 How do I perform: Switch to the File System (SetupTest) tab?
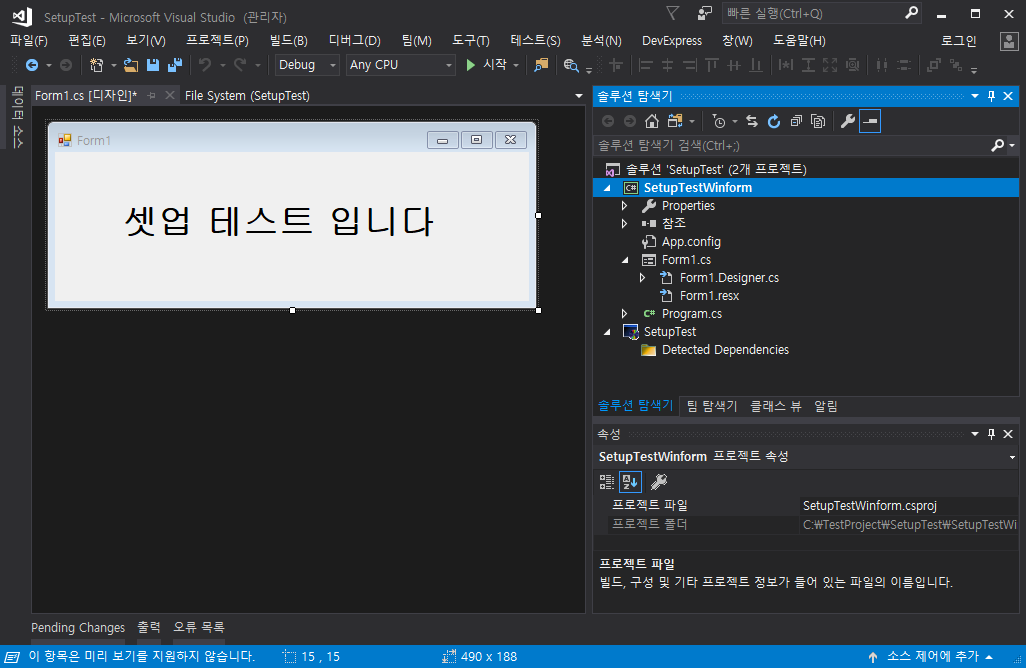247,96
